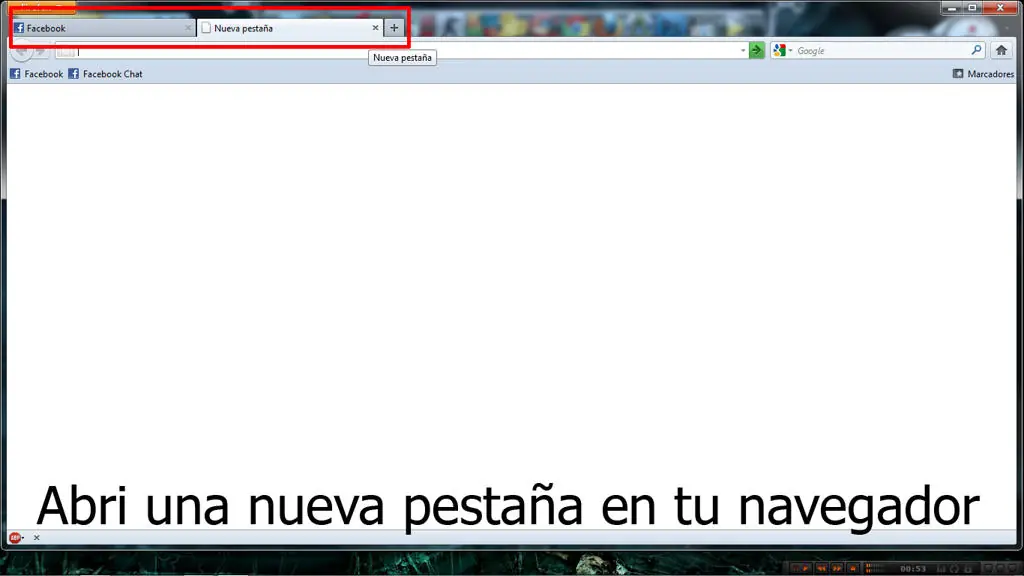Click the green Go arrow button

click(756, 50)
